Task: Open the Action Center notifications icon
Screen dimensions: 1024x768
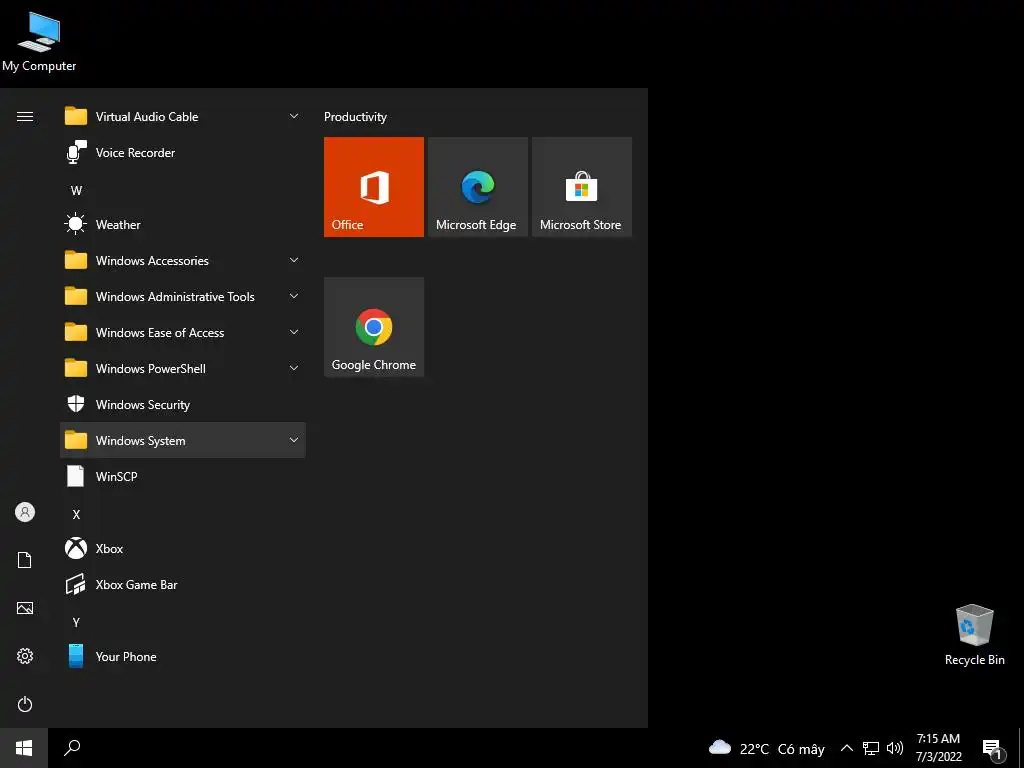Action: click(x=993, y=748)
